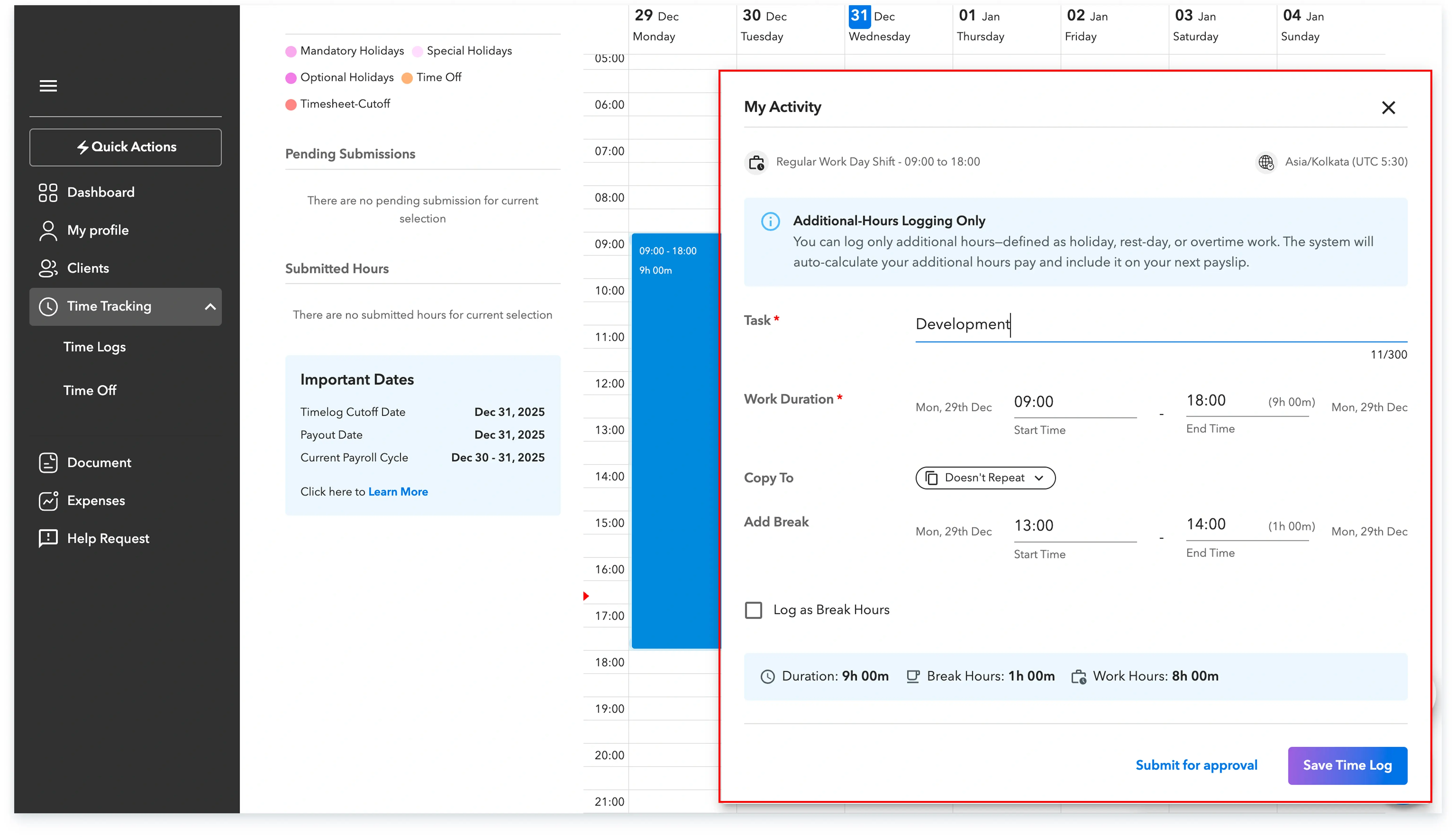Open Expenses via its chart icon
The image size is (1456, 837).
[48, 501]
